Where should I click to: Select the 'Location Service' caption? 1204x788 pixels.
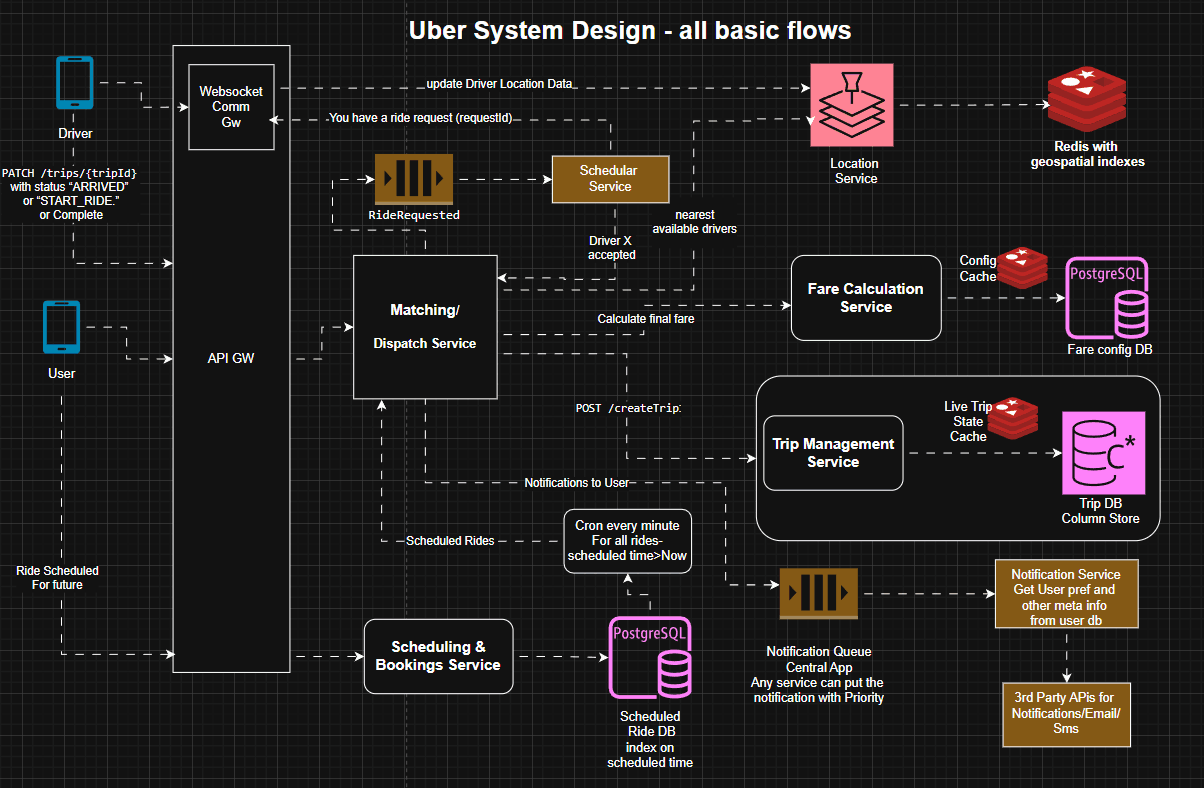click(x=855, y=171)
